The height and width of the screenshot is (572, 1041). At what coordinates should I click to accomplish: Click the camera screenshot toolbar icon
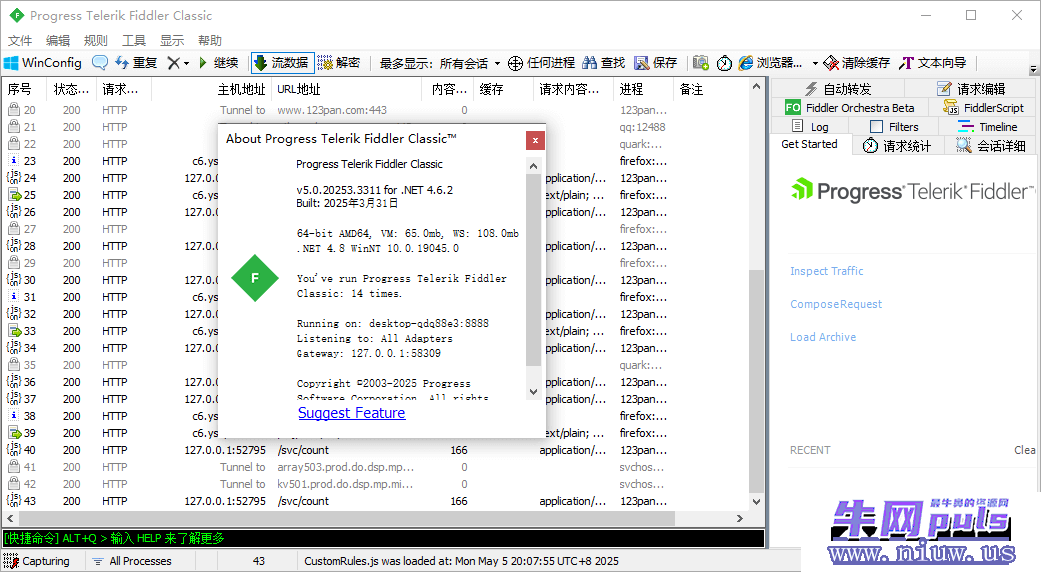point(700,63)
